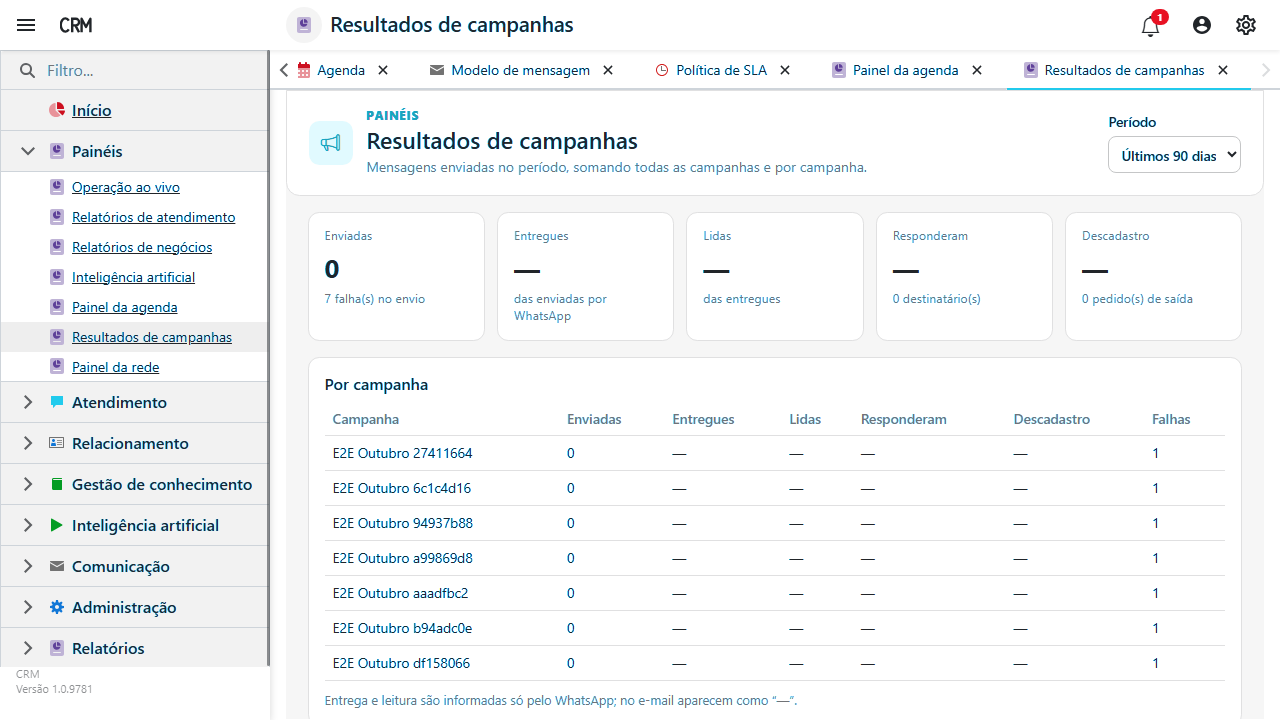Open the settings gear icon
Screen dimensions: 1280x720
[x=1246, y=25]
